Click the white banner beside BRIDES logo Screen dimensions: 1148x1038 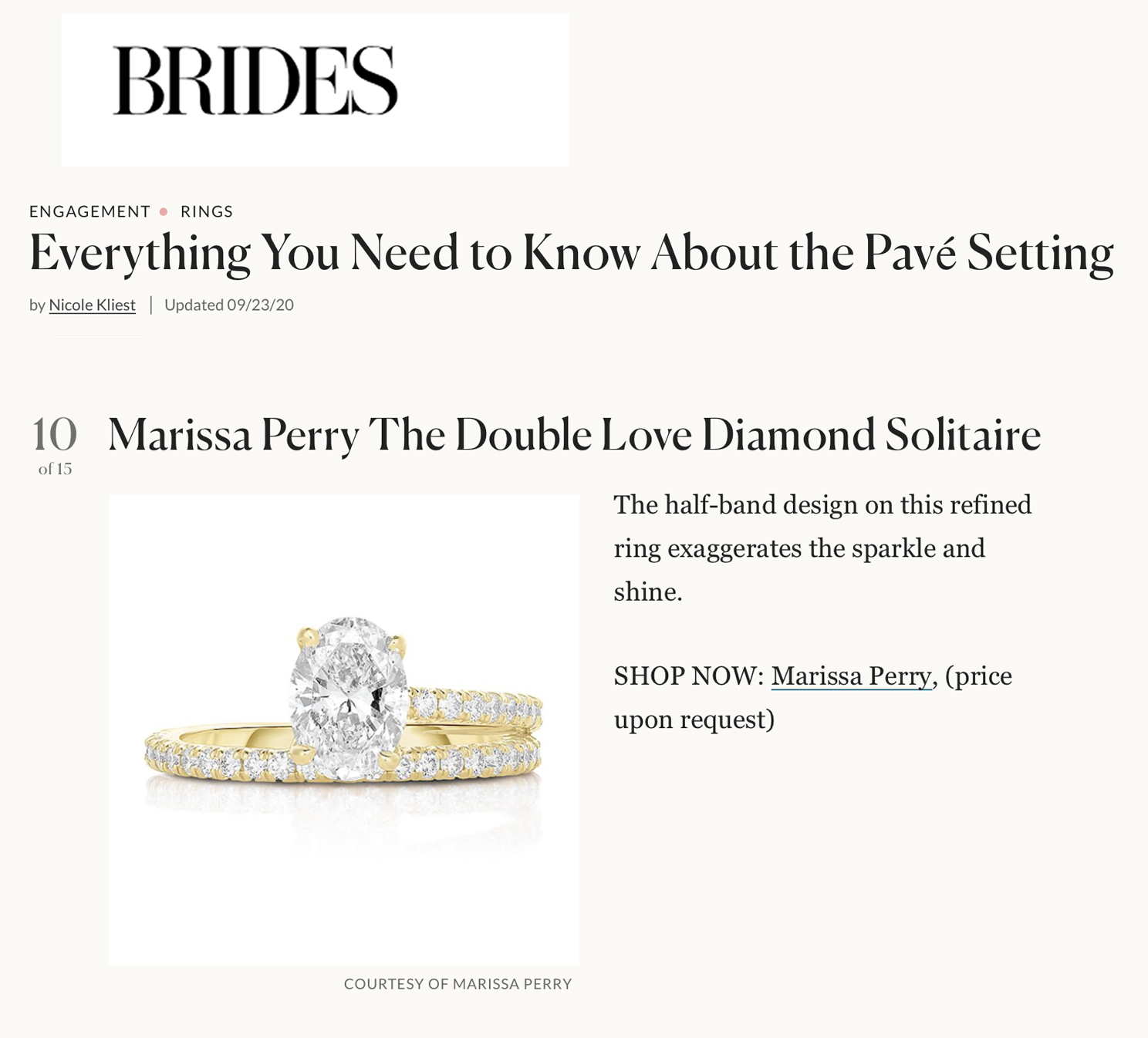coord(483,89)
